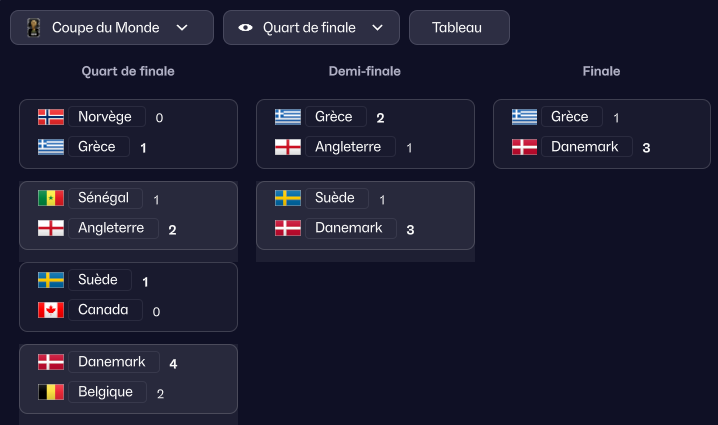The image size is (718, 425).
Task: Click the eye icon beside Quart de finale
Action: (x=246, y=28)
